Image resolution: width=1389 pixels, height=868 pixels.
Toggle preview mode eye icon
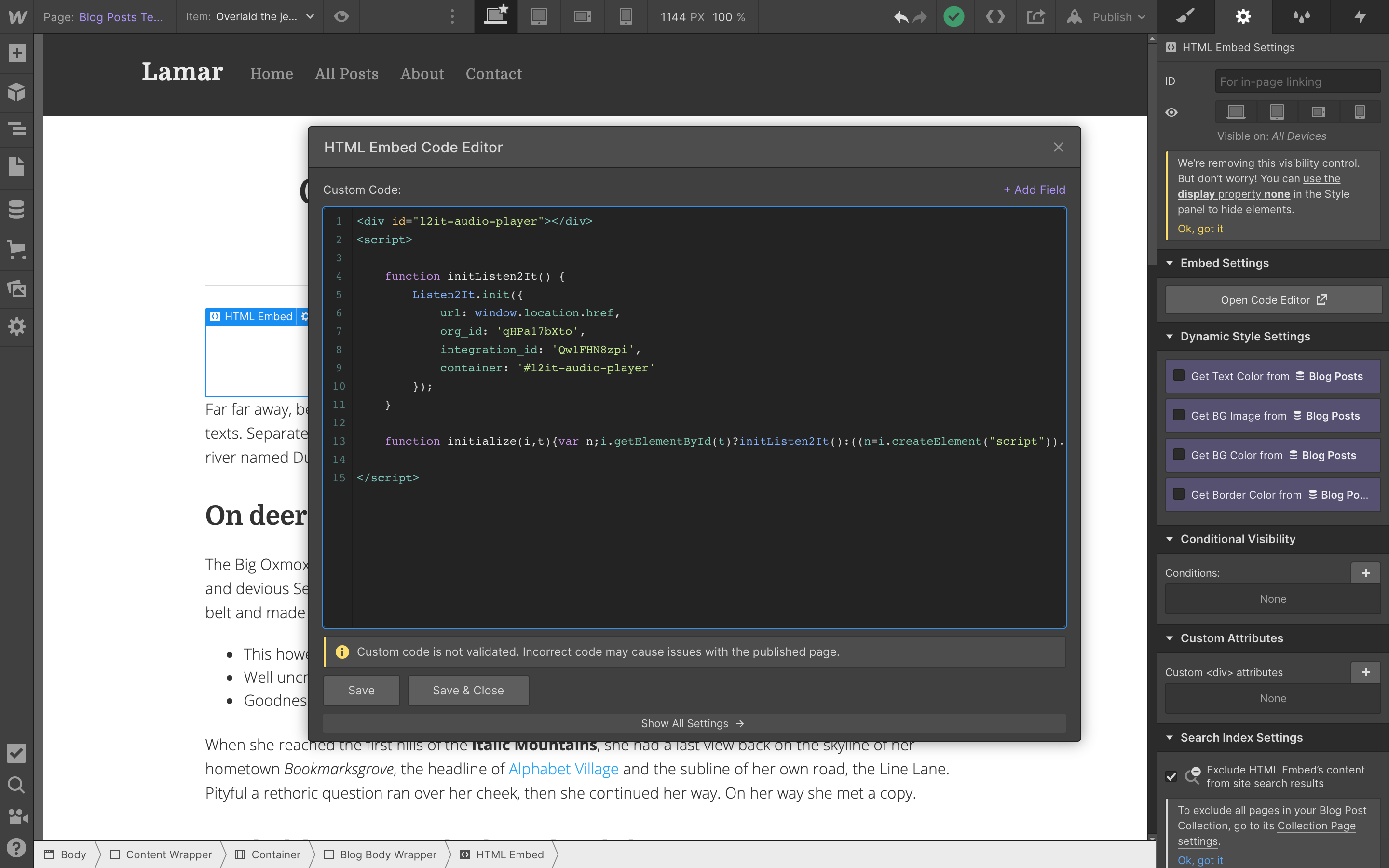(x=341, y=17)
